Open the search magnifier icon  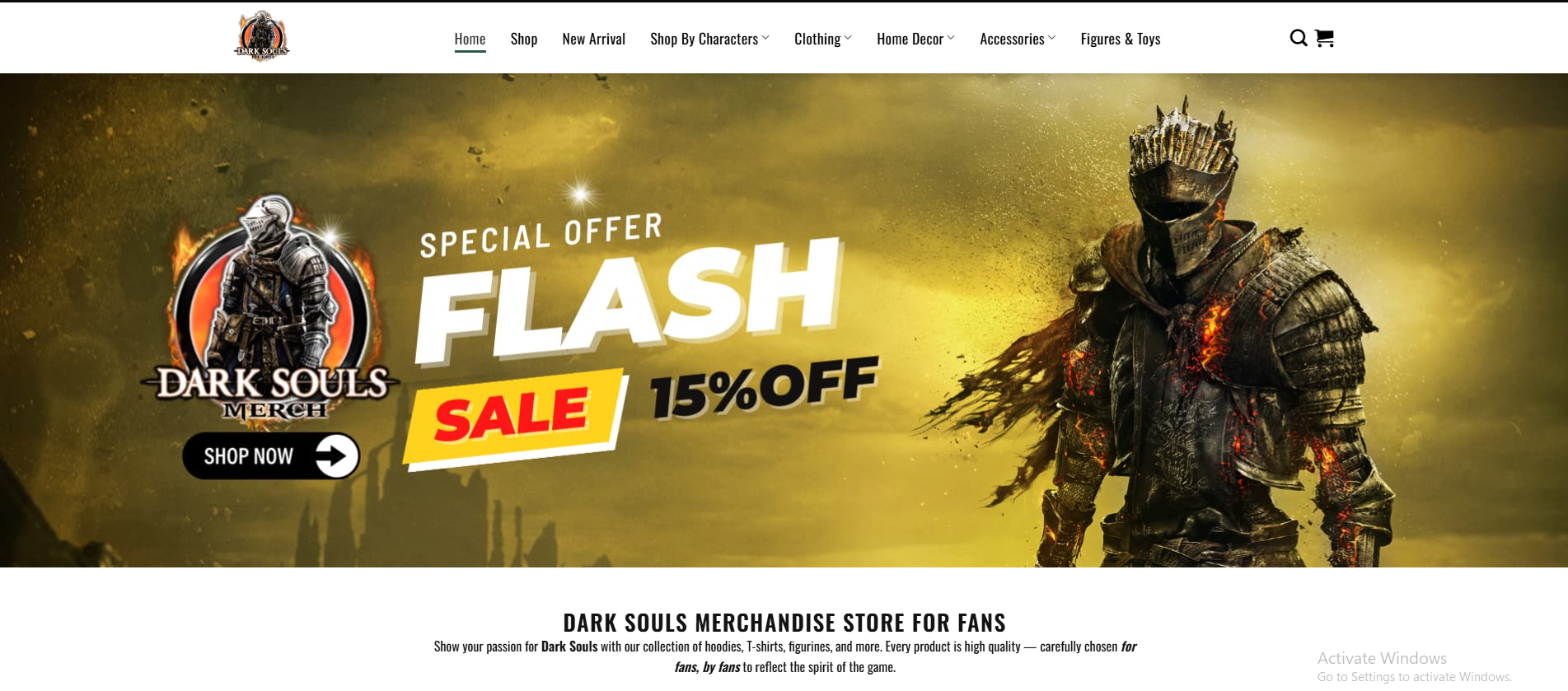click(1298, 38)
